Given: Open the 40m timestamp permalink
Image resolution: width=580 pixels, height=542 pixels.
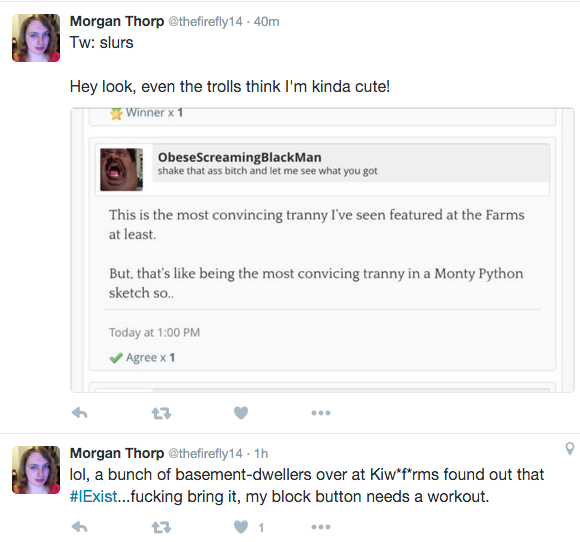Looking at the screenshot, I should coord(266,21).
